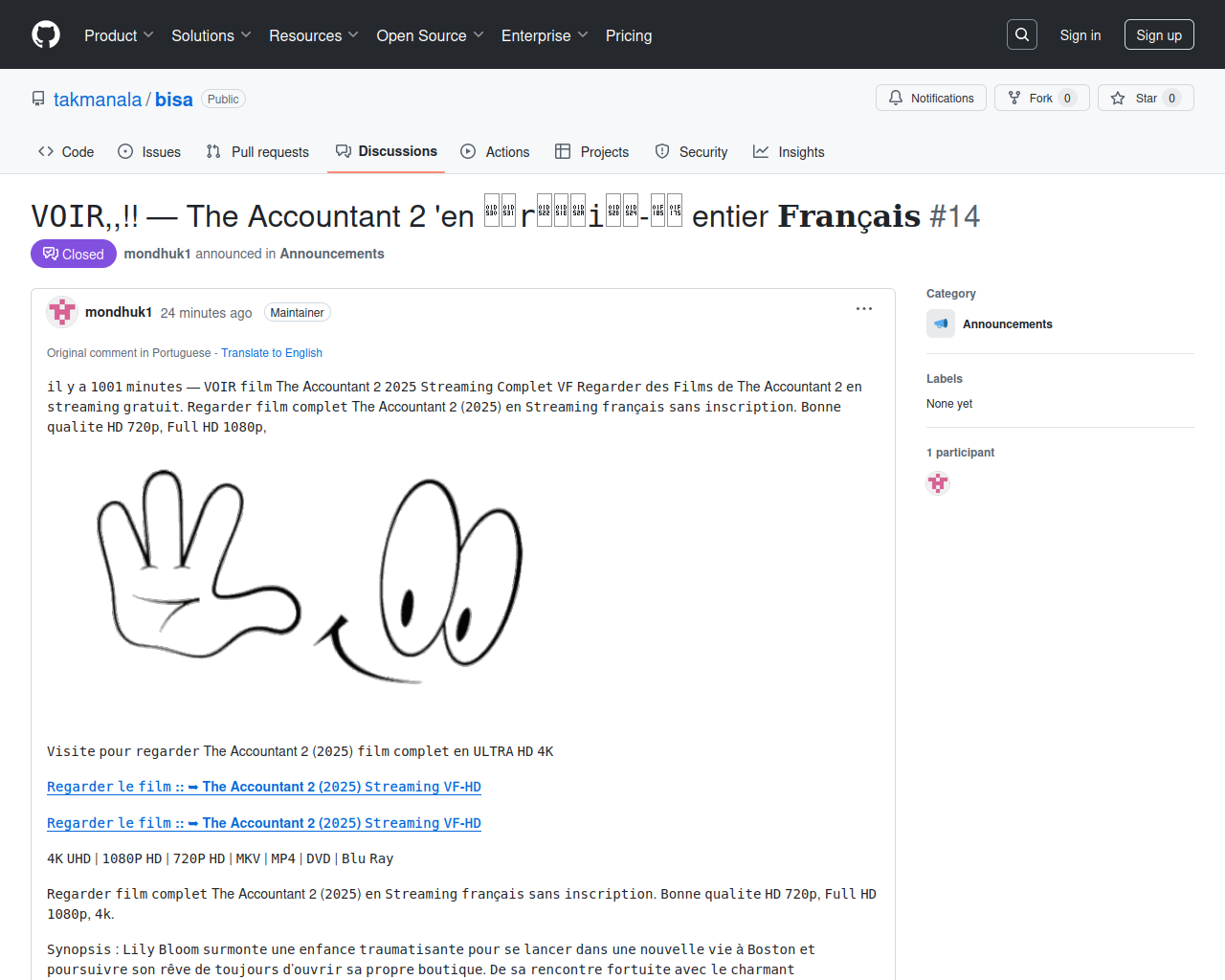The image size is (1225, 980).
Task: Expand the Solutions dropdown menu
Action: click(x=212, y=35)
